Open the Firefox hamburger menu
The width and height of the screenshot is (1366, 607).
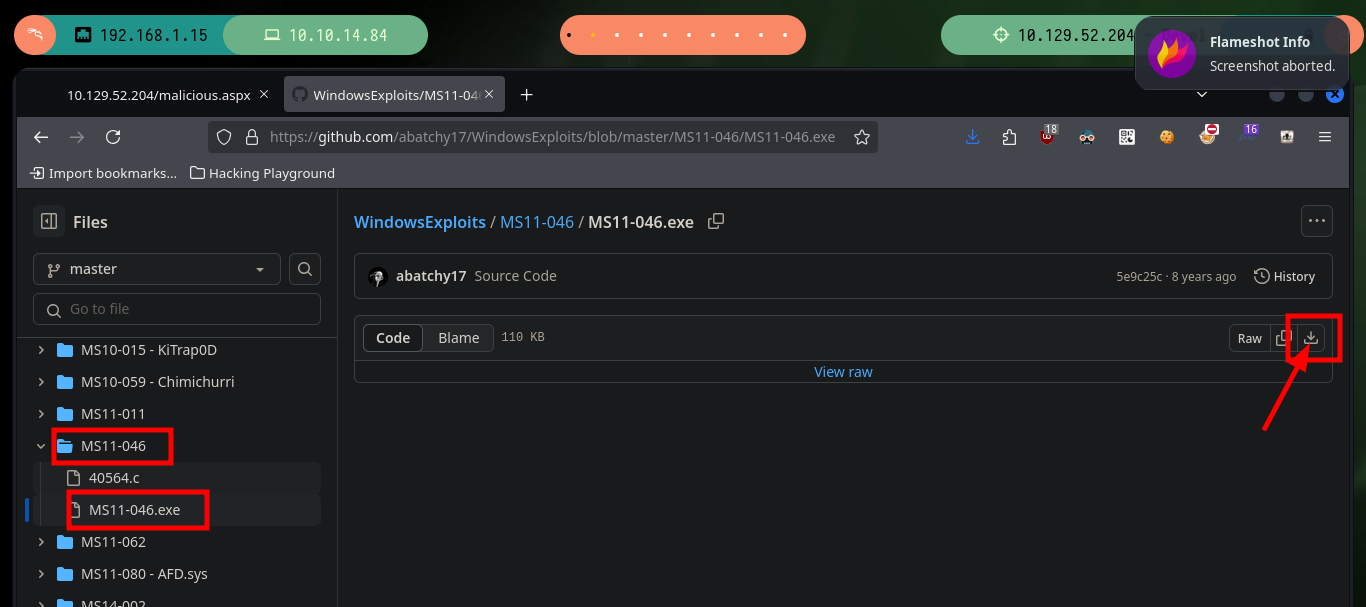[1325, 137]
